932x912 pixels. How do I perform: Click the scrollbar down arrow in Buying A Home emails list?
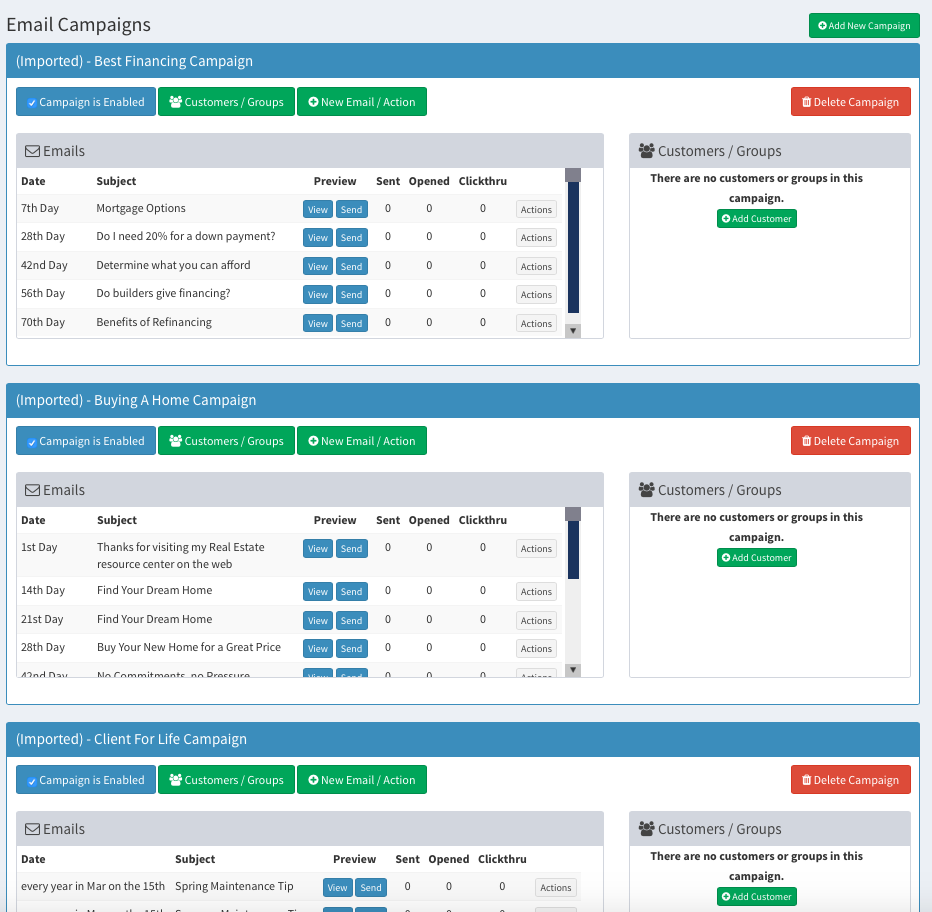(x=572, y=669)
